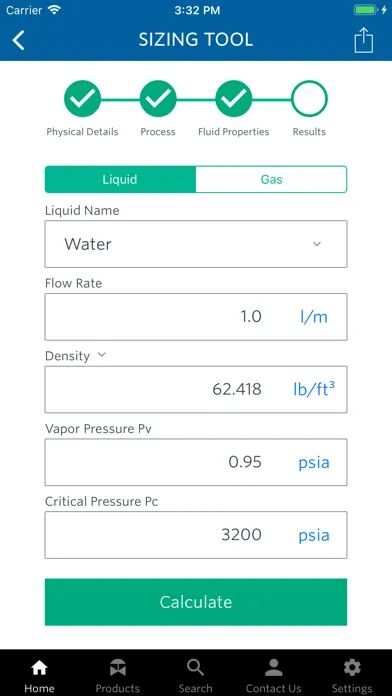Open Search magnifier icon
The height and width of the screenshot is (696, 392).
click(195, 668)
